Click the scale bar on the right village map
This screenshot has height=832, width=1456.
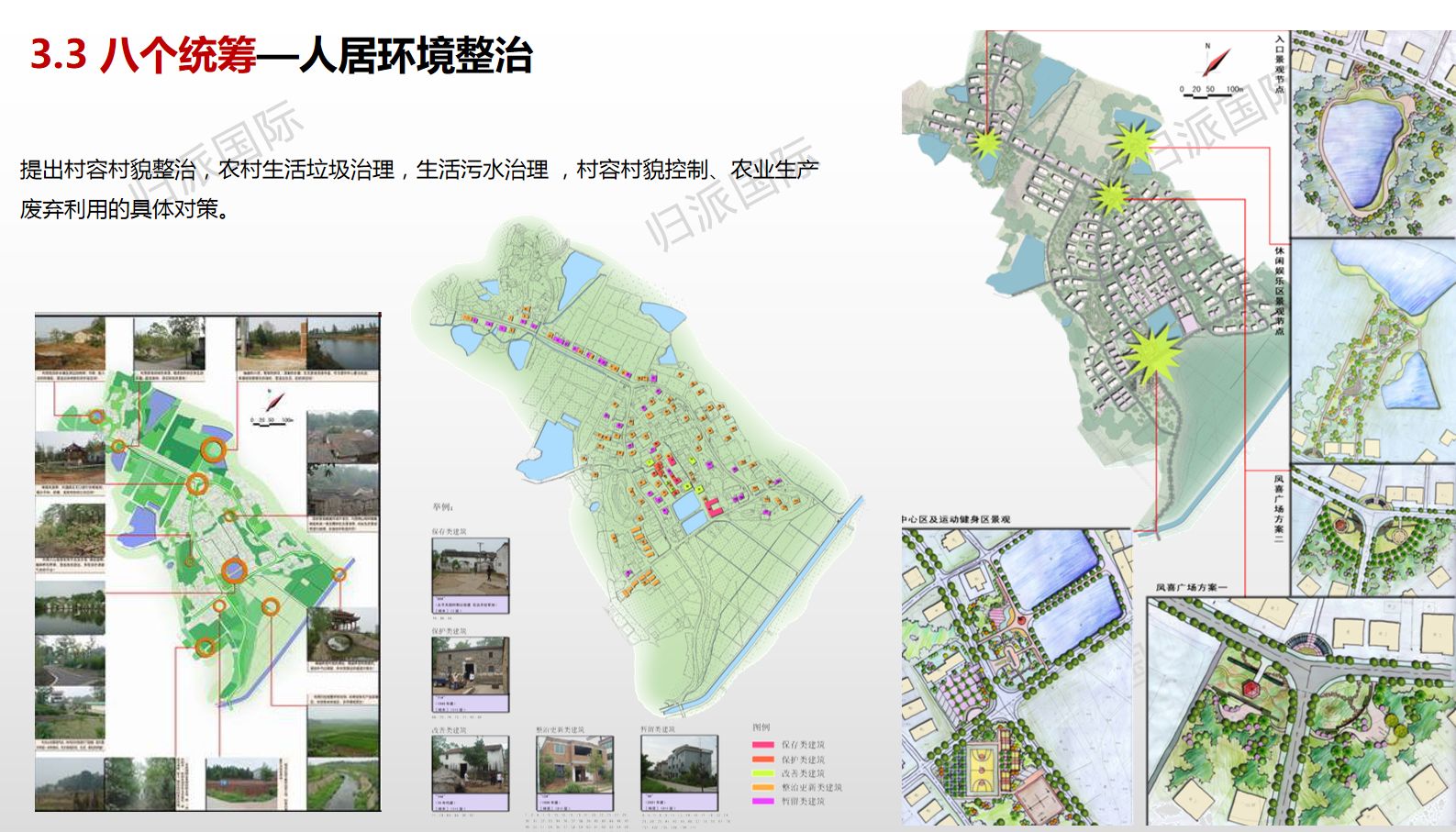point(1211,91)
